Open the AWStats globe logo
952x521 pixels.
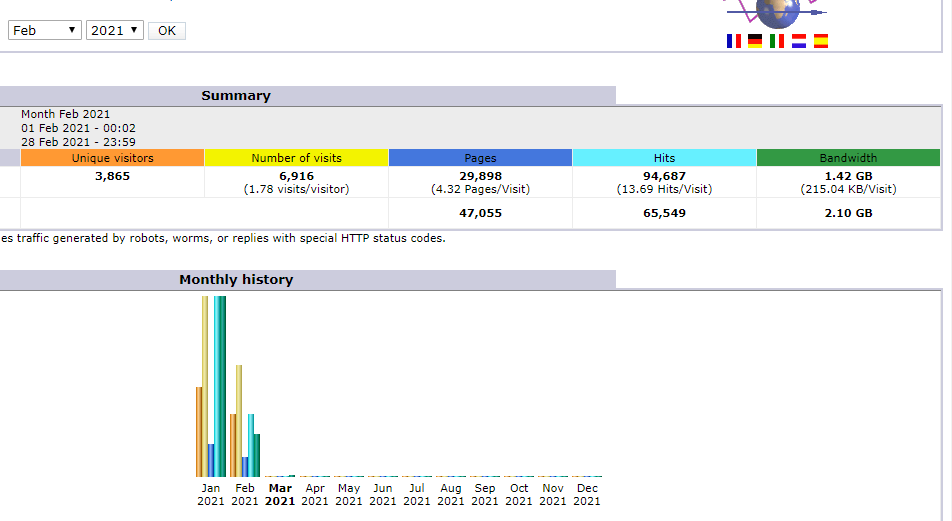click(x=777, y=12)
